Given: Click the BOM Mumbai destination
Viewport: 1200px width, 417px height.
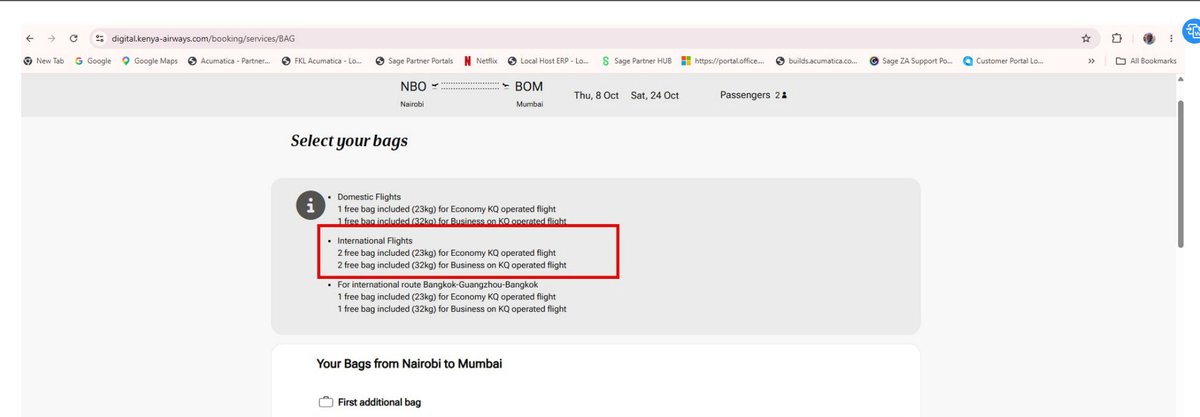Looking at the screenshot, I should point(529,94).
